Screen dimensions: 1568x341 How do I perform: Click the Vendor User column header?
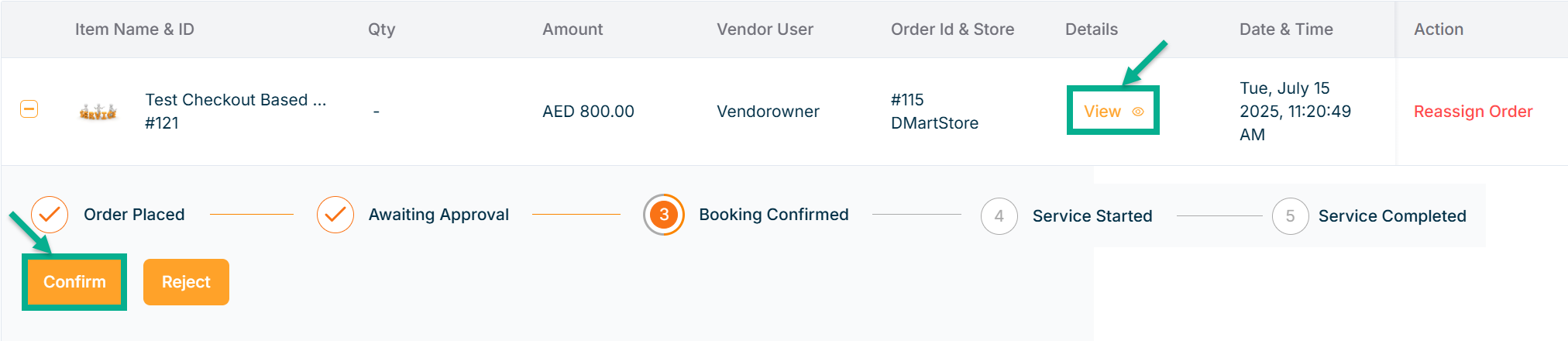(765, 29)
